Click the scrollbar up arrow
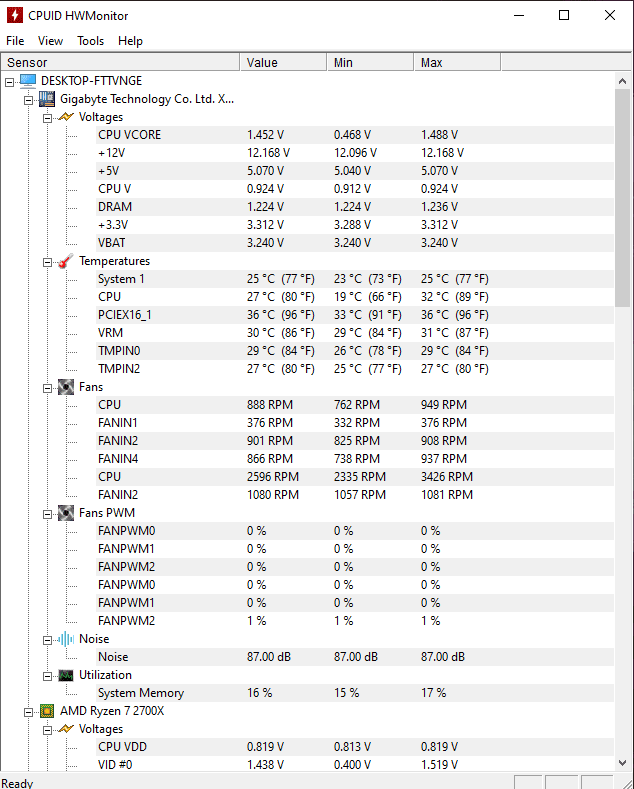Viewport: 634px width, 789px height. 622,81
